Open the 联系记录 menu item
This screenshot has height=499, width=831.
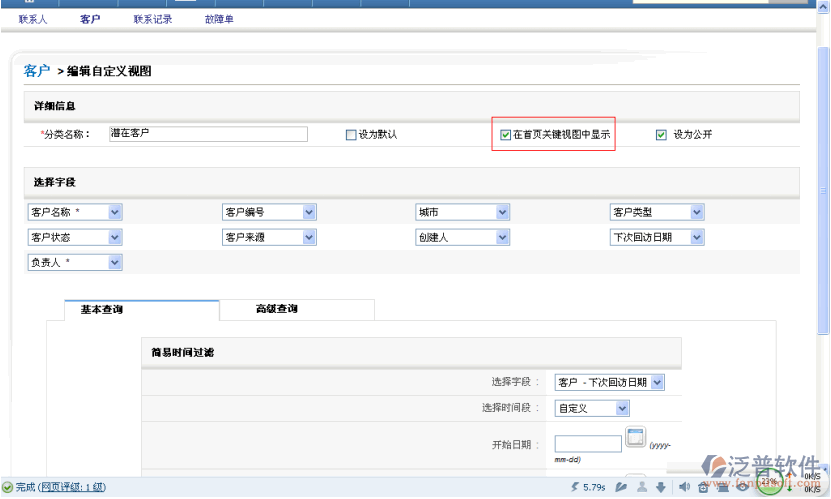[x=153, y=19]
